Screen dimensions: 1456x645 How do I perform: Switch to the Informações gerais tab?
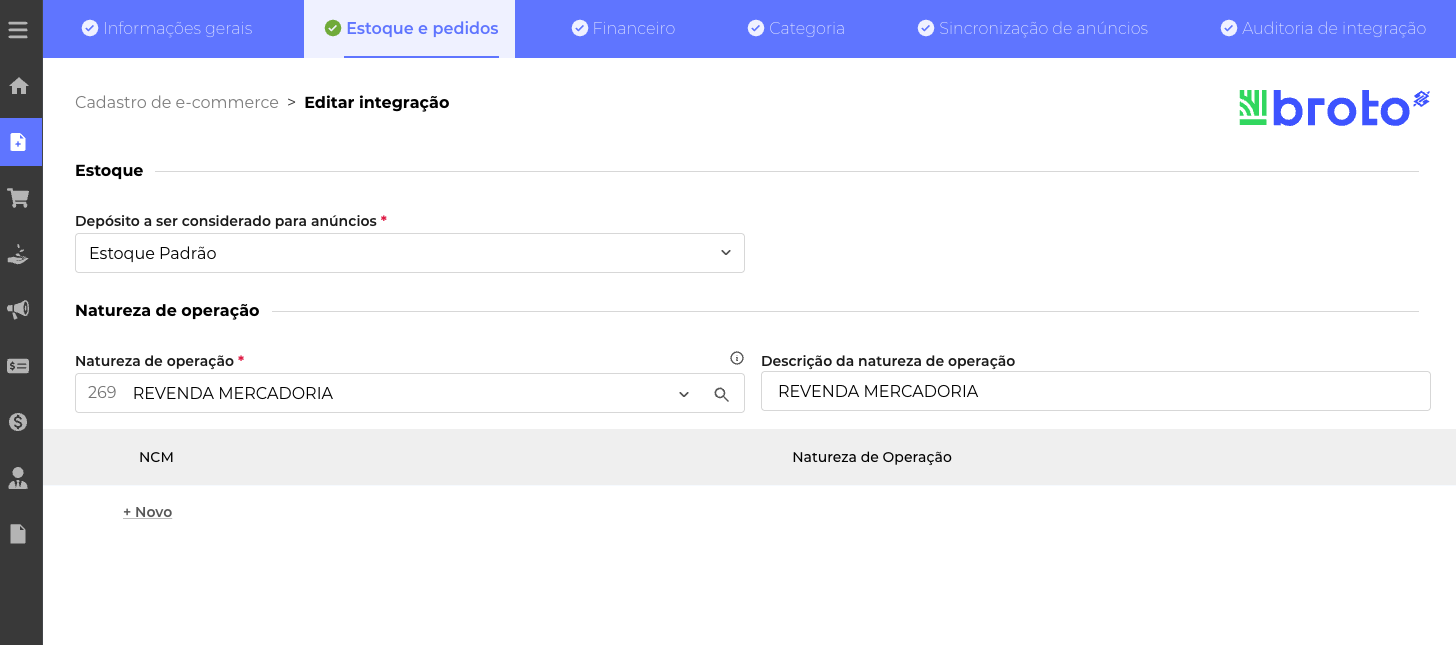click(167, 29)
